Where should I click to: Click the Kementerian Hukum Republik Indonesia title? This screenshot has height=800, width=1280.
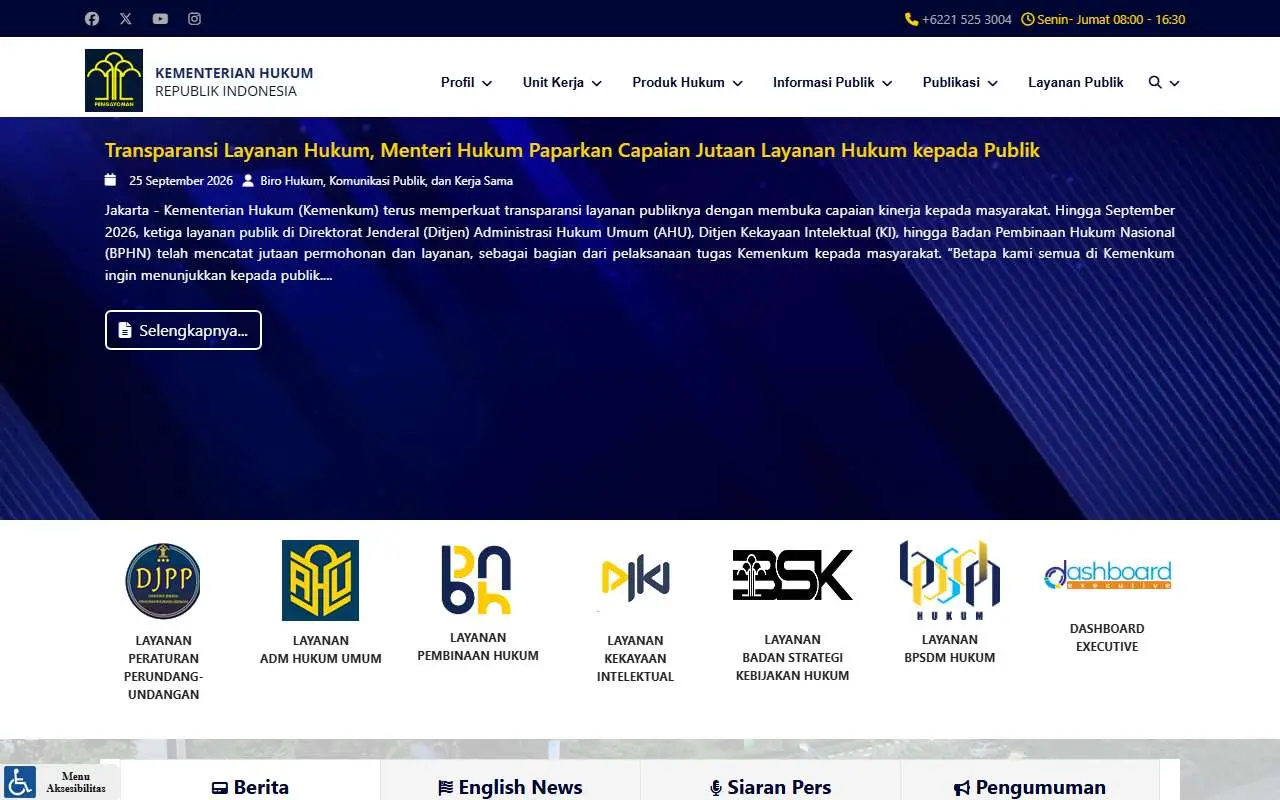point(234,82)
